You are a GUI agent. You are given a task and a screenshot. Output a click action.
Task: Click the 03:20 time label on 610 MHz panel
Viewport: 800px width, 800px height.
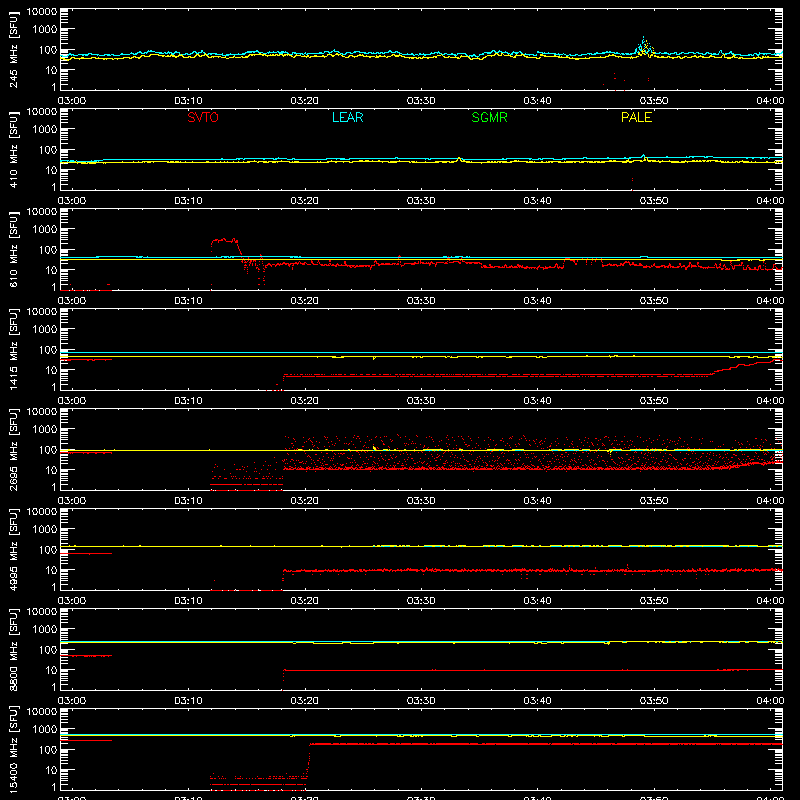305,301
